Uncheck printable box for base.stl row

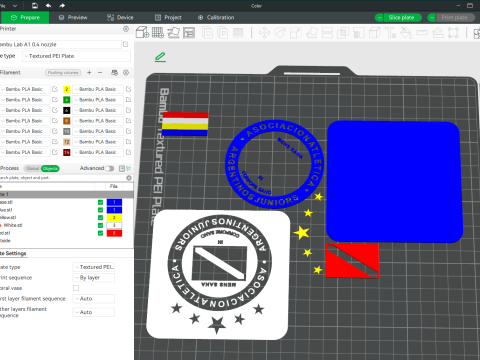100,202
